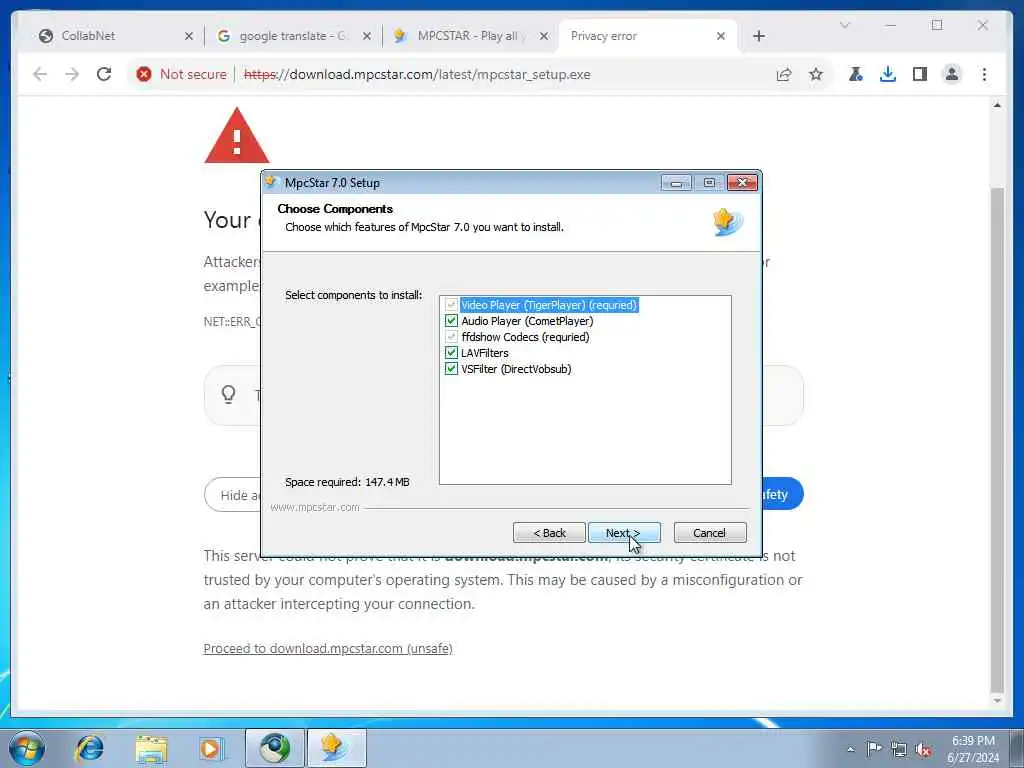Reload the page in Chrome
1024x768 pixels.
pyautogui.click(x=104, y=74)
